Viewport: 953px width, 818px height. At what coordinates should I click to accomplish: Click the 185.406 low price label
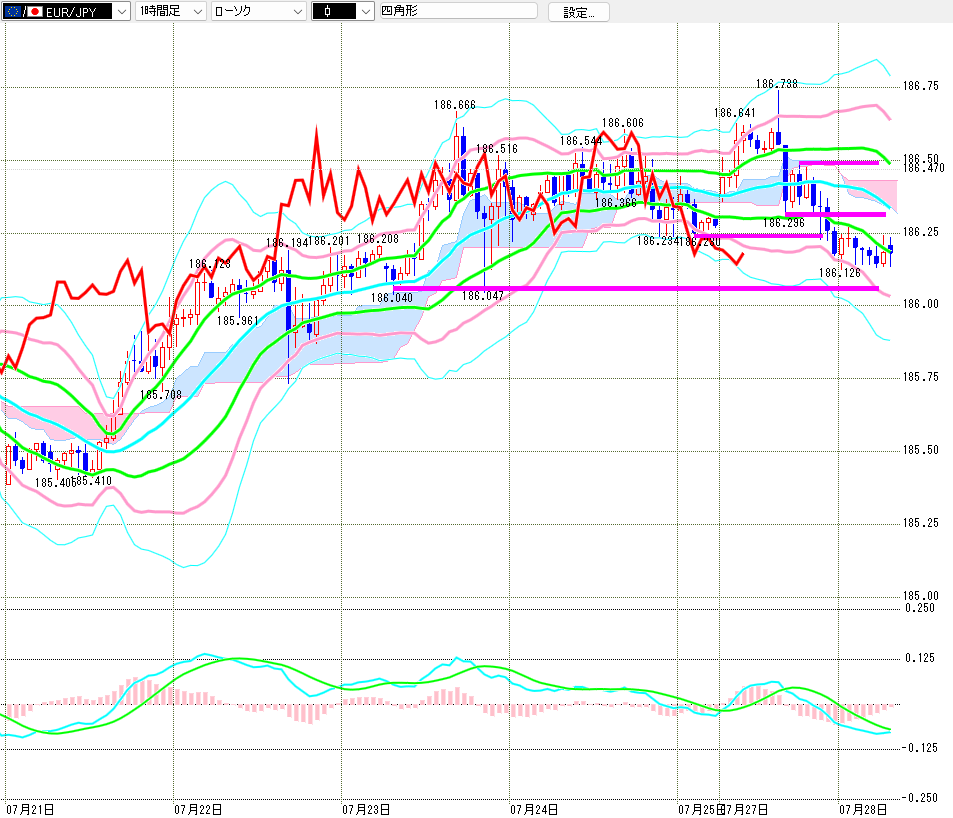tap(53, 483)
